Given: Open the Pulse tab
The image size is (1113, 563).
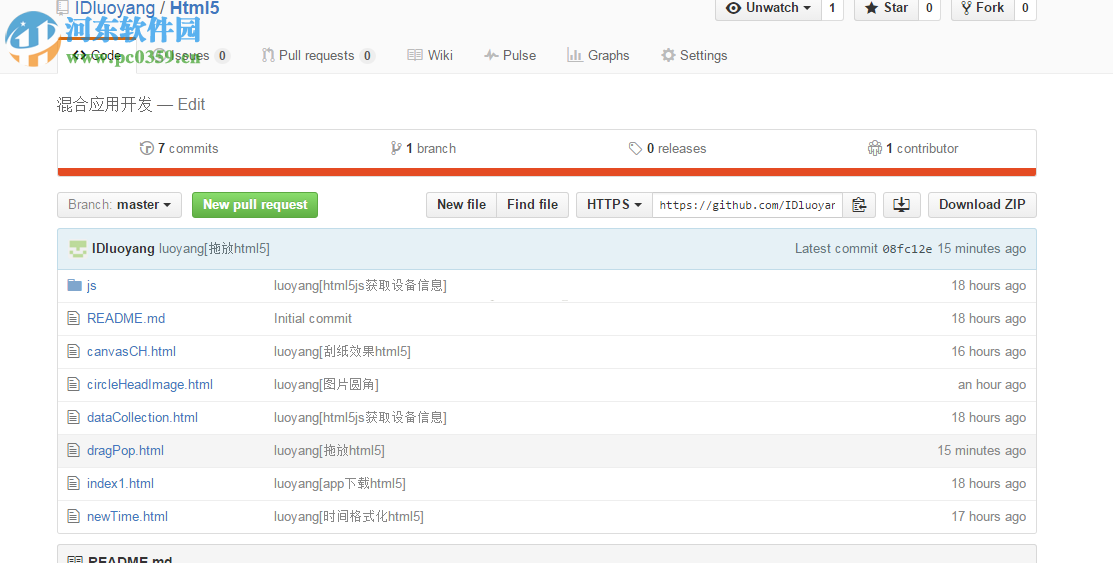Looking at the screenshot, I should pyautogui.click(x=510, y=55).
